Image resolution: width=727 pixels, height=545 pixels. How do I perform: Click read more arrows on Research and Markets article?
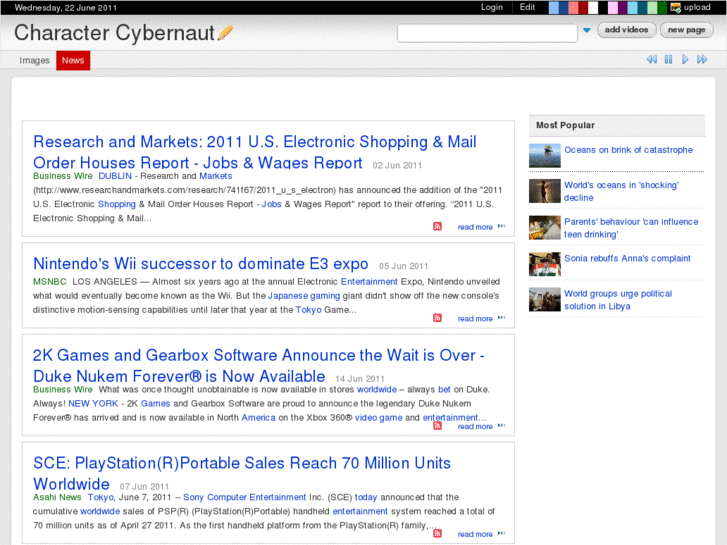[501, 226]
